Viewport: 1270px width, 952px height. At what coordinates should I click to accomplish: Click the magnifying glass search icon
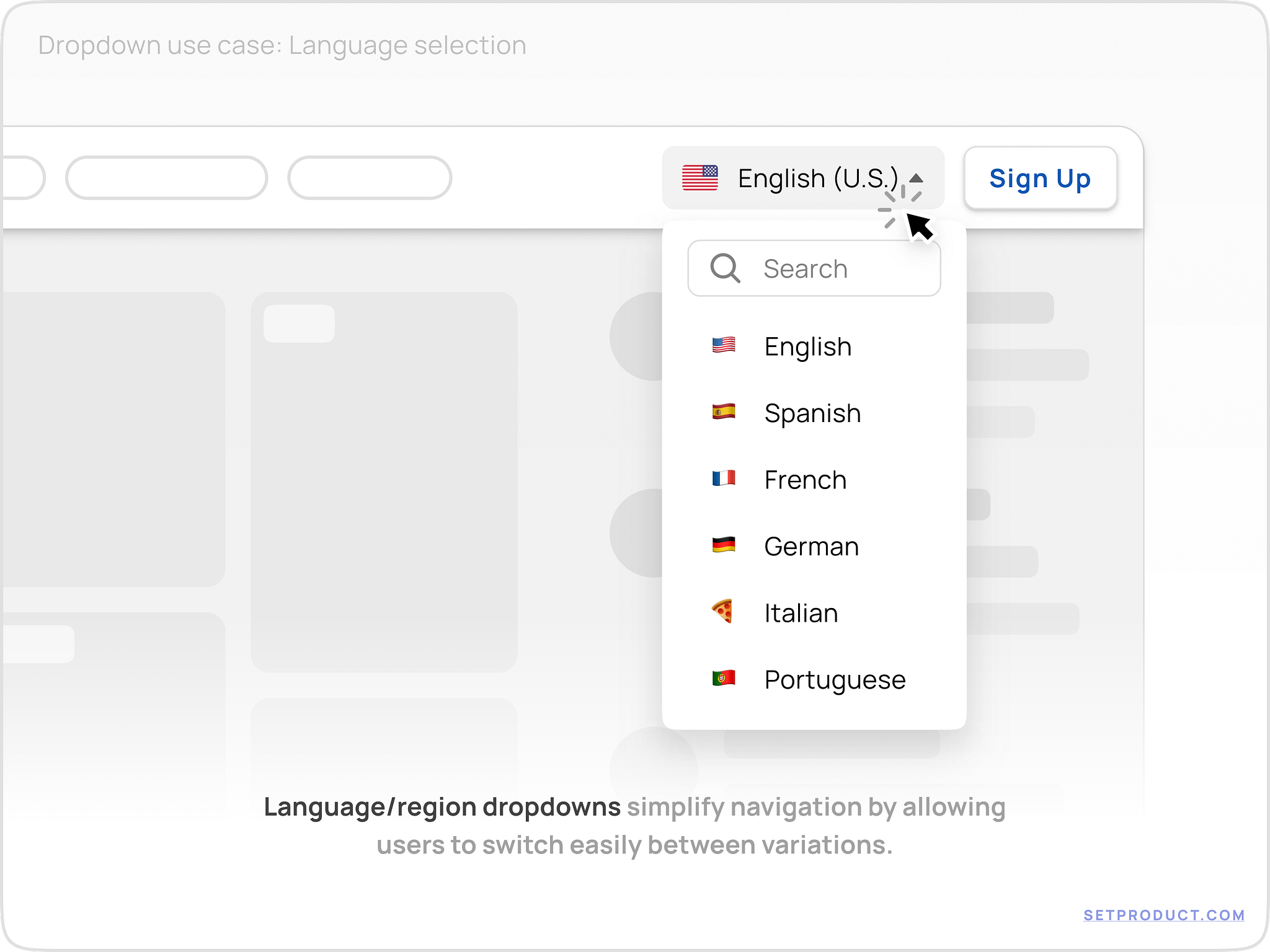click(x=725, y=268)
